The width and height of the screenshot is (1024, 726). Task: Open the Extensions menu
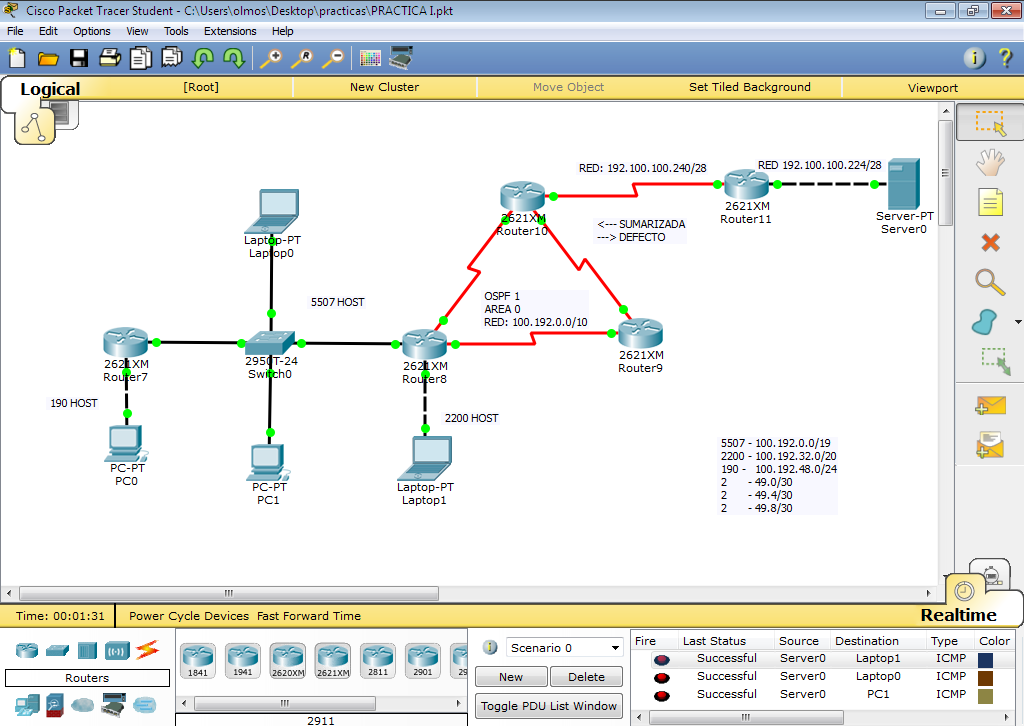(x=230, y=31)
